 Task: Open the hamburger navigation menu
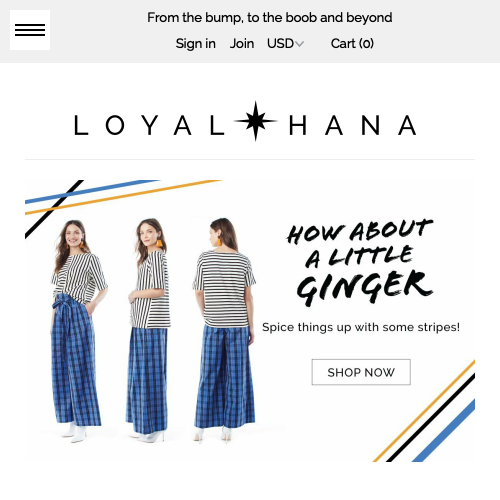(30, 30)
